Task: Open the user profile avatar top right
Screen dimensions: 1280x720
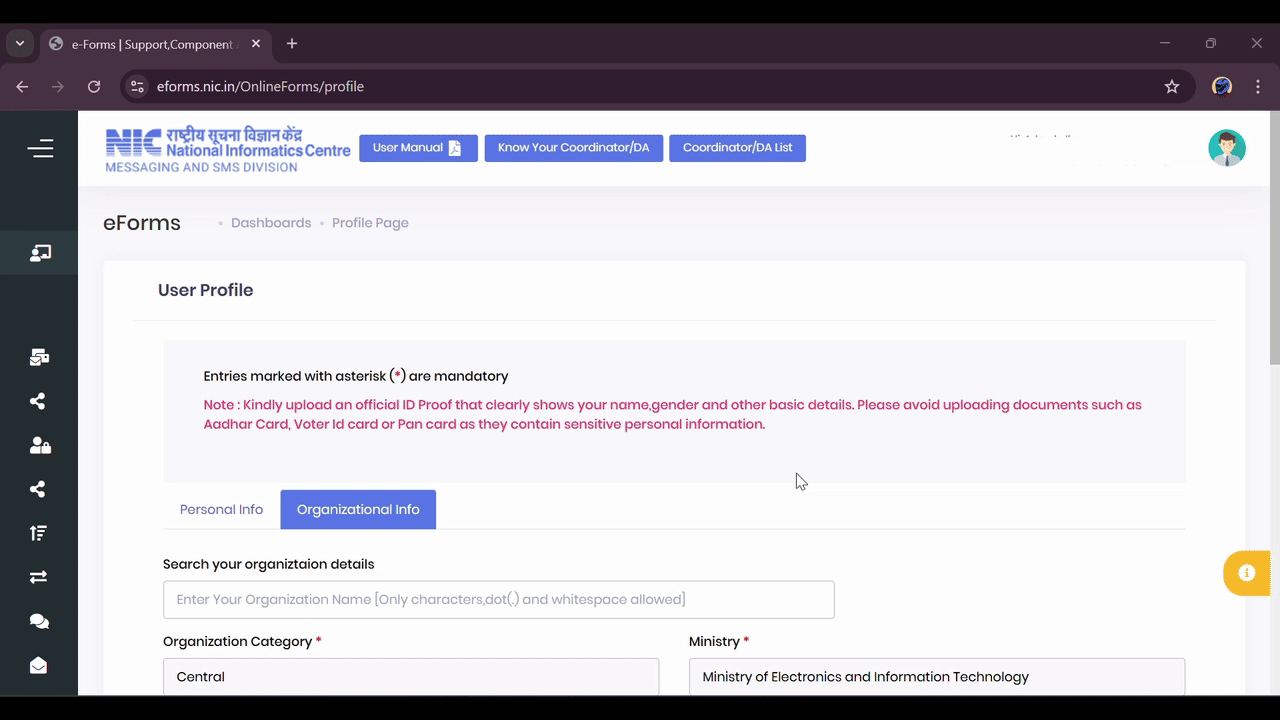Action: (x=1227, y=147)
